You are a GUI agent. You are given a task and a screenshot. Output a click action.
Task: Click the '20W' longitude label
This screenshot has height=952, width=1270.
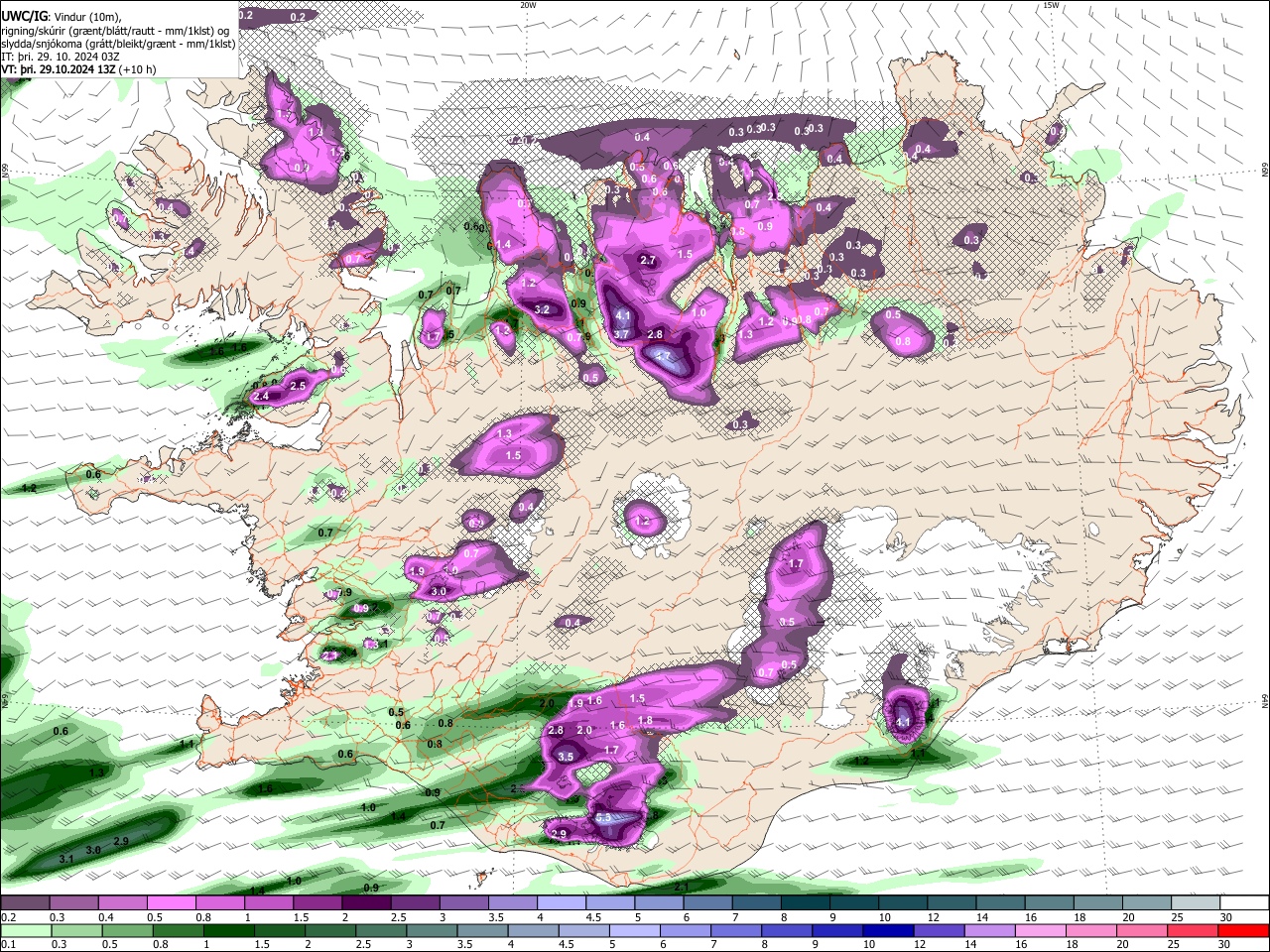pyautogui.click(x=528, y=5)
